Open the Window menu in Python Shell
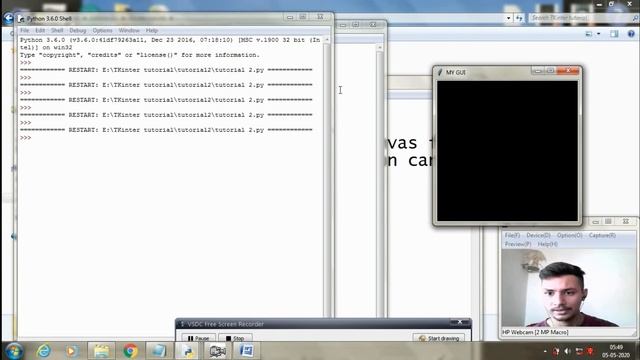Viewport: 640px width, 360px height. click(x=129, y=31)
